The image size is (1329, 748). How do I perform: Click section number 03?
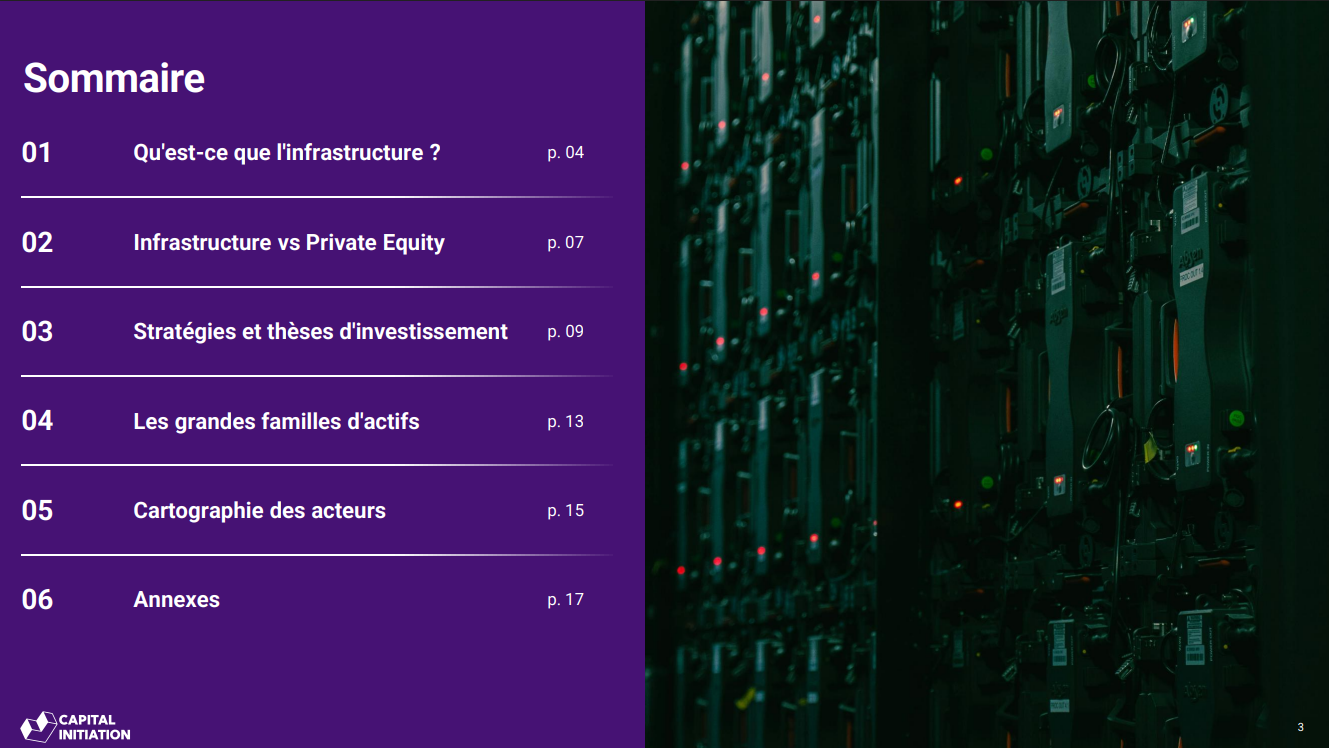[37, 332]
